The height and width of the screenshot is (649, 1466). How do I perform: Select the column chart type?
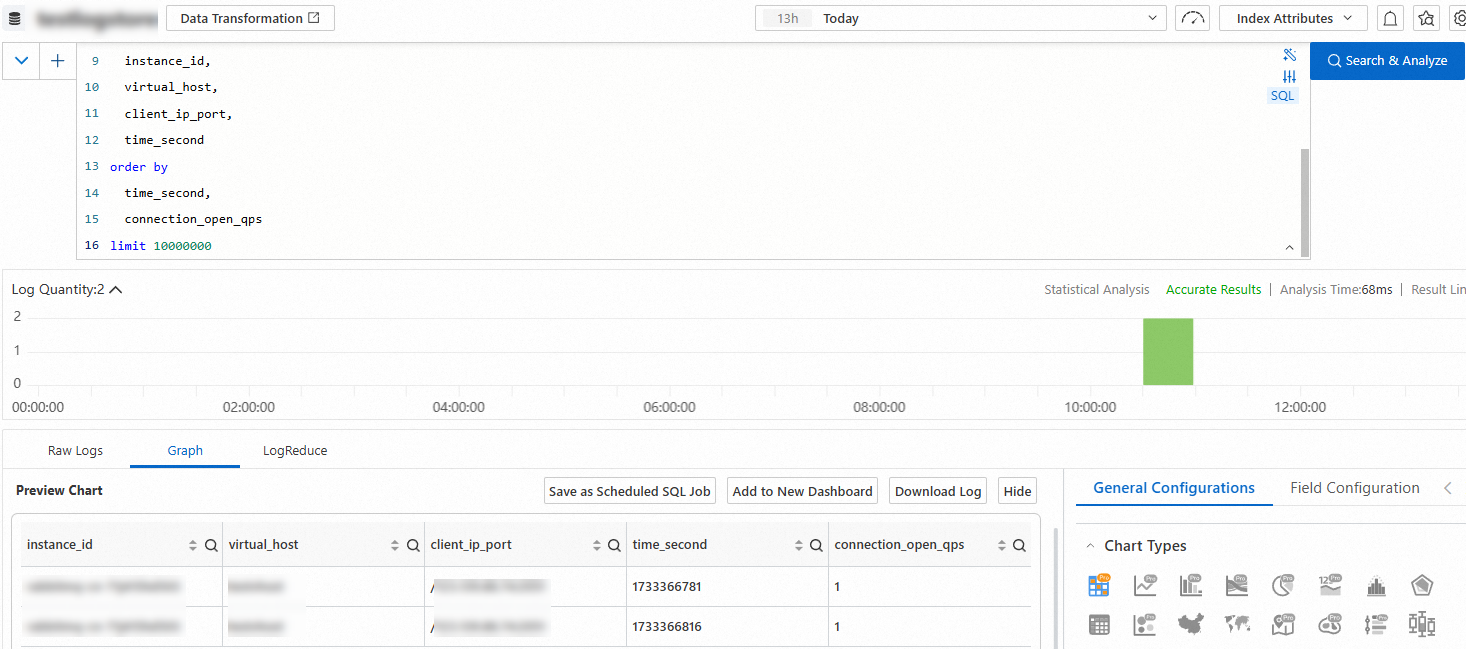(1191, 585)
